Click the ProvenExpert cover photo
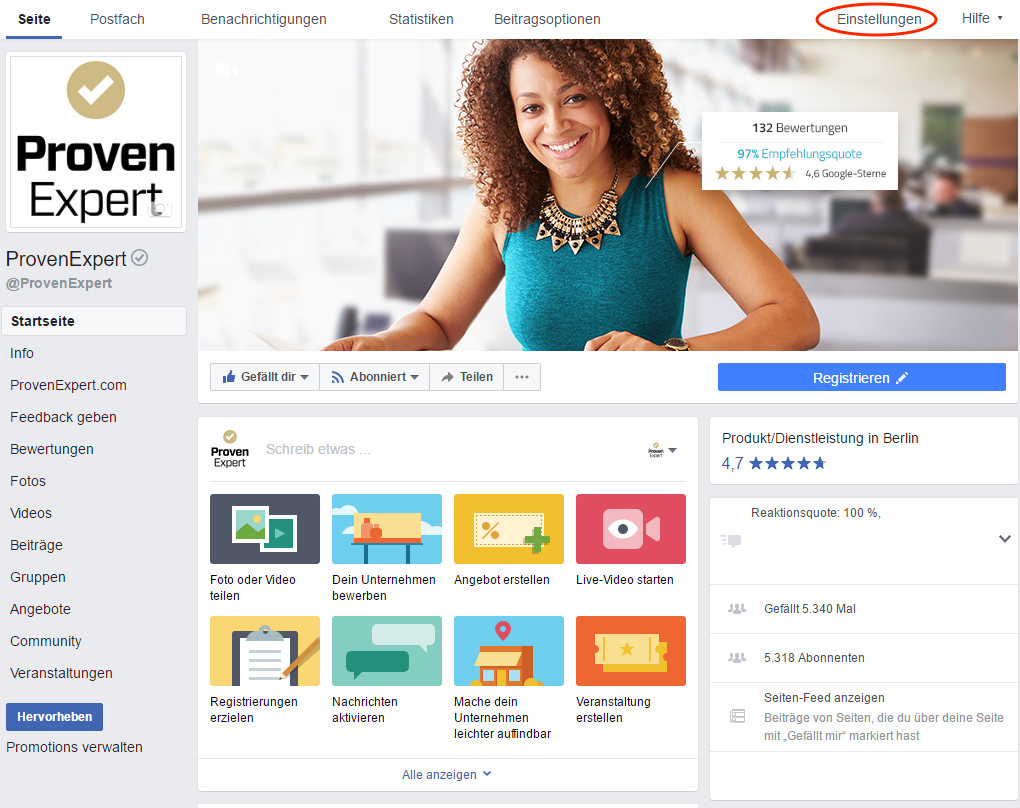Screen dimensions: 1020x808 608,195
